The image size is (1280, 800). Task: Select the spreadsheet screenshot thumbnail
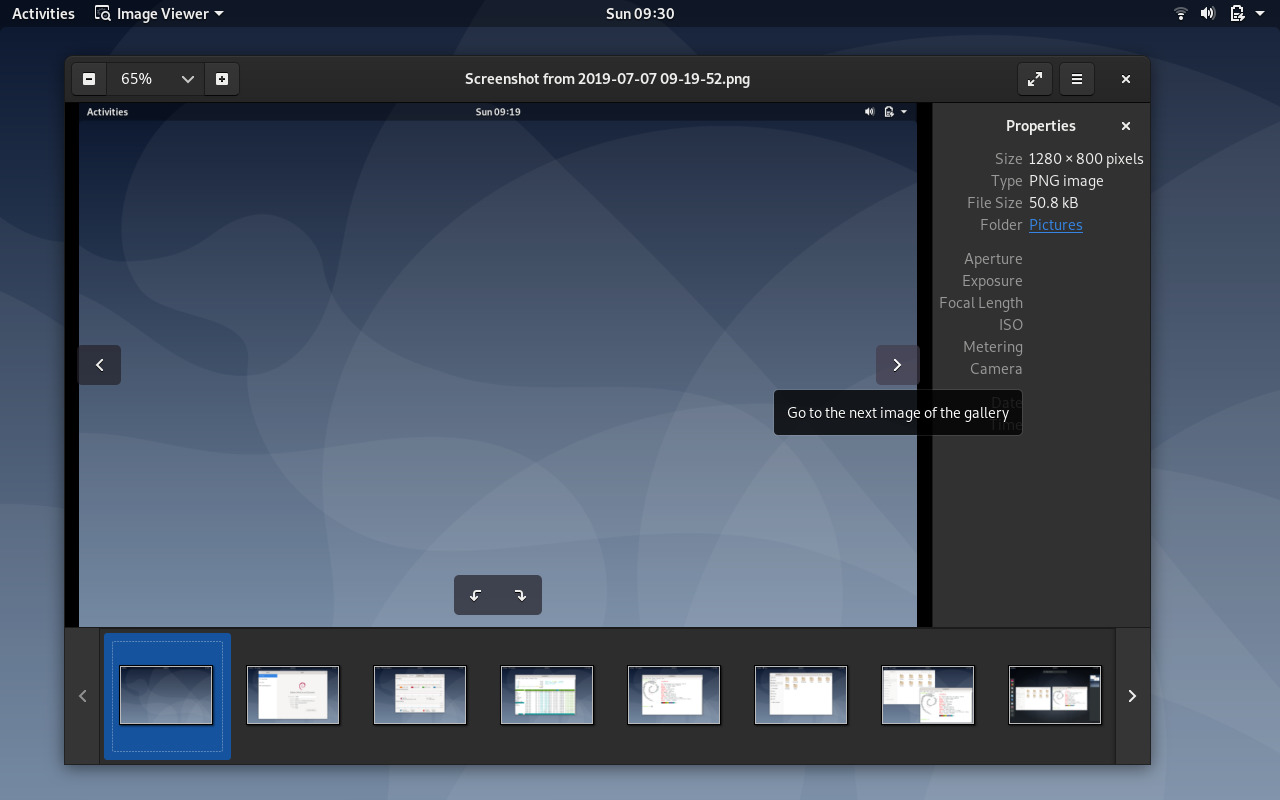click(x=547, y=695)
